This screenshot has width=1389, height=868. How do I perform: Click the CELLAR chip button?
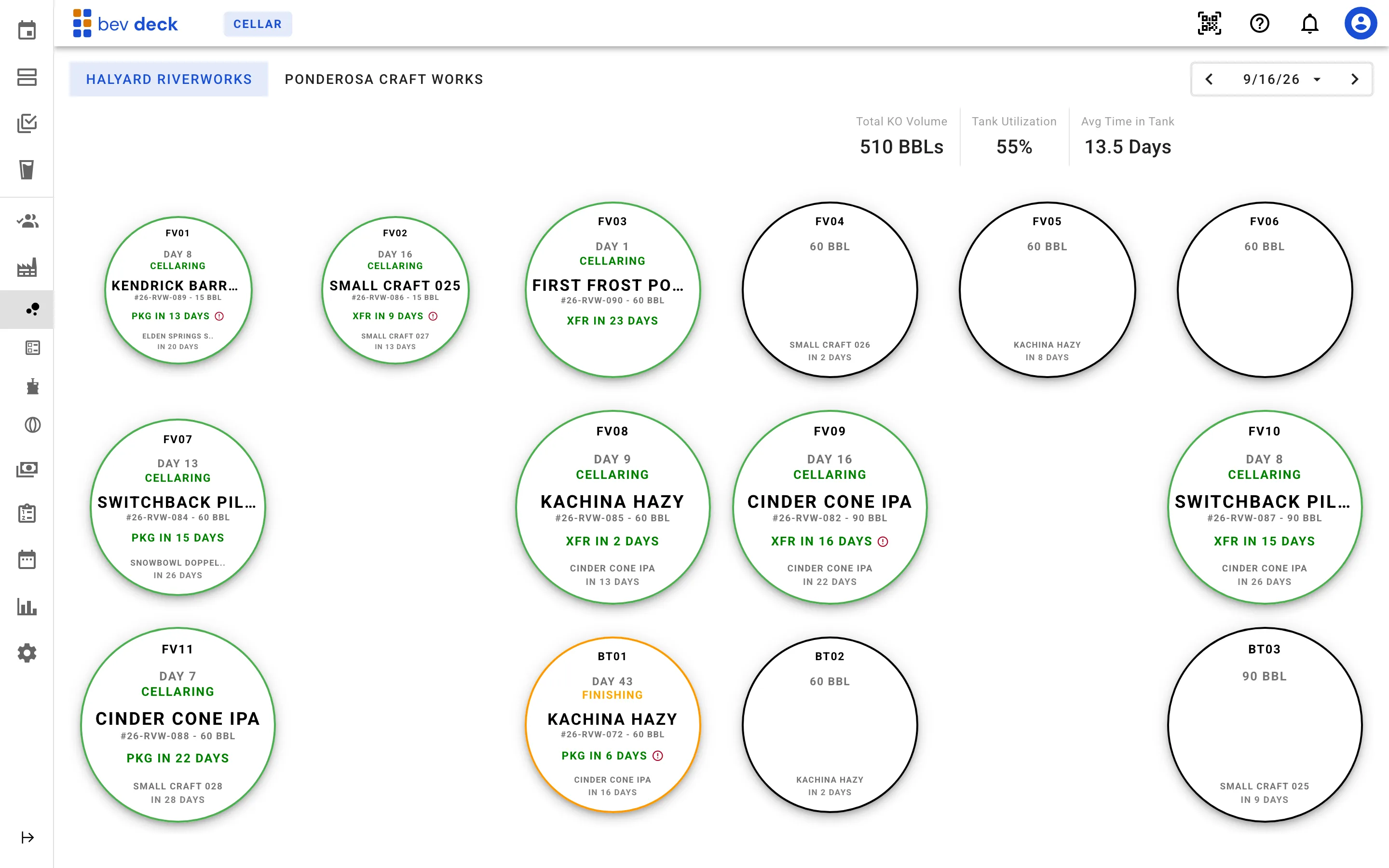click(258, 24)
